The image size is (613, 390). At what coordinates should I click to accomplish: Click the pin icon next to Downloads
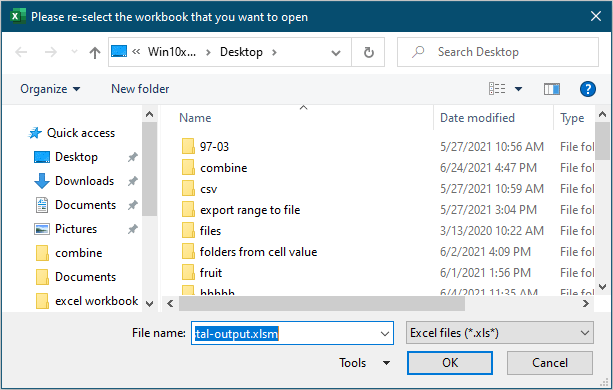[x=133, y=181]
